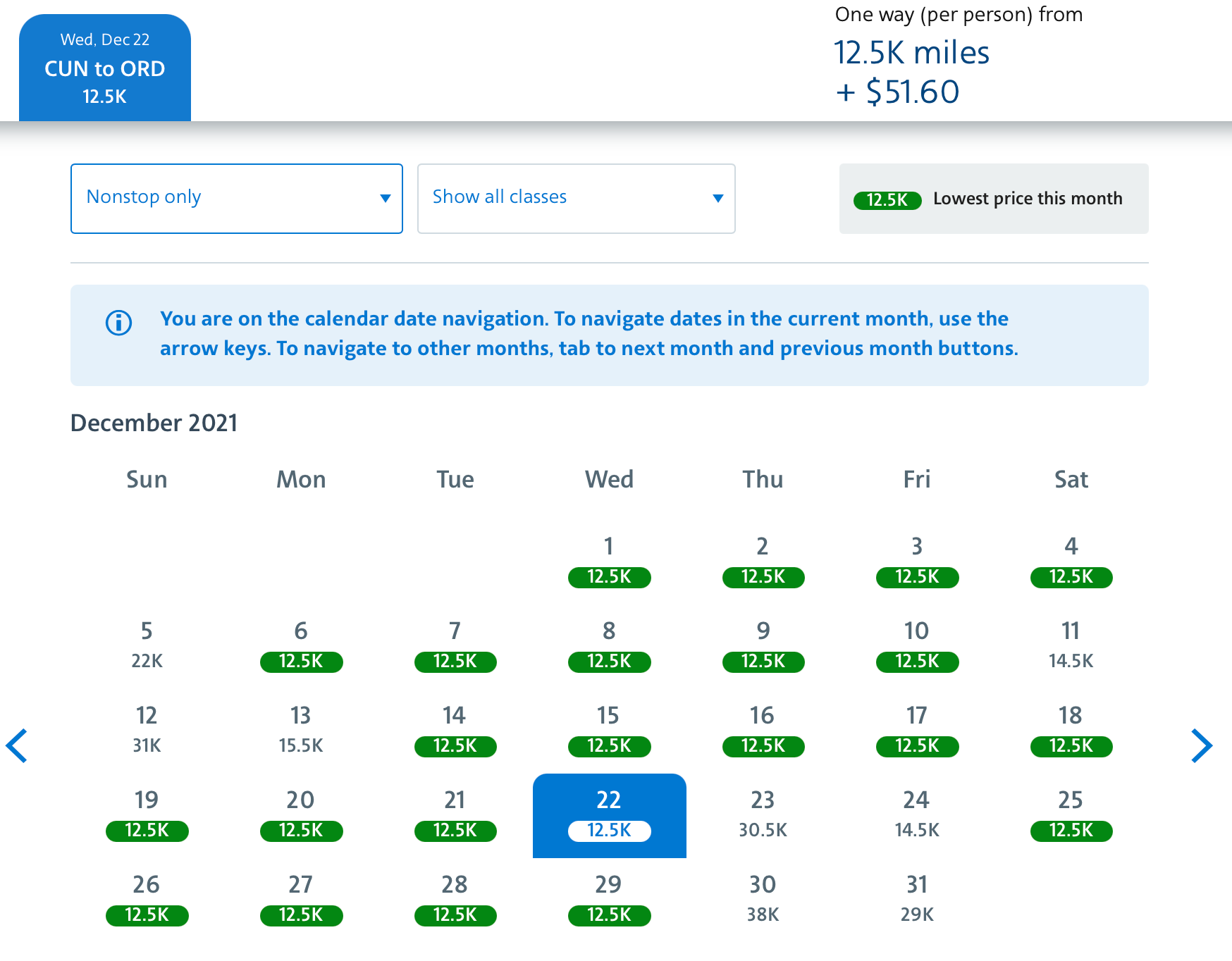Pick December 31 priced at 29K
Viewport: 1232px width, 961px height.
click(x=917, y=899)
